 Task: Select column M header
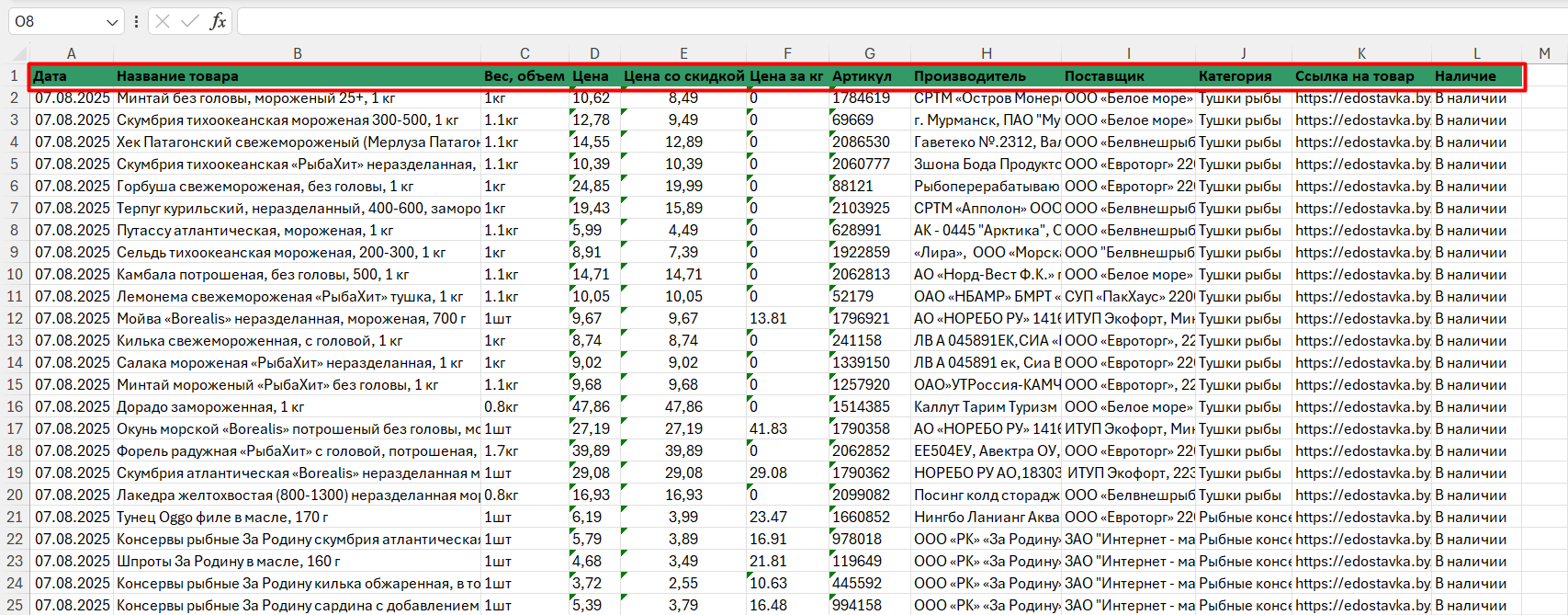[x=1544, y=53]
